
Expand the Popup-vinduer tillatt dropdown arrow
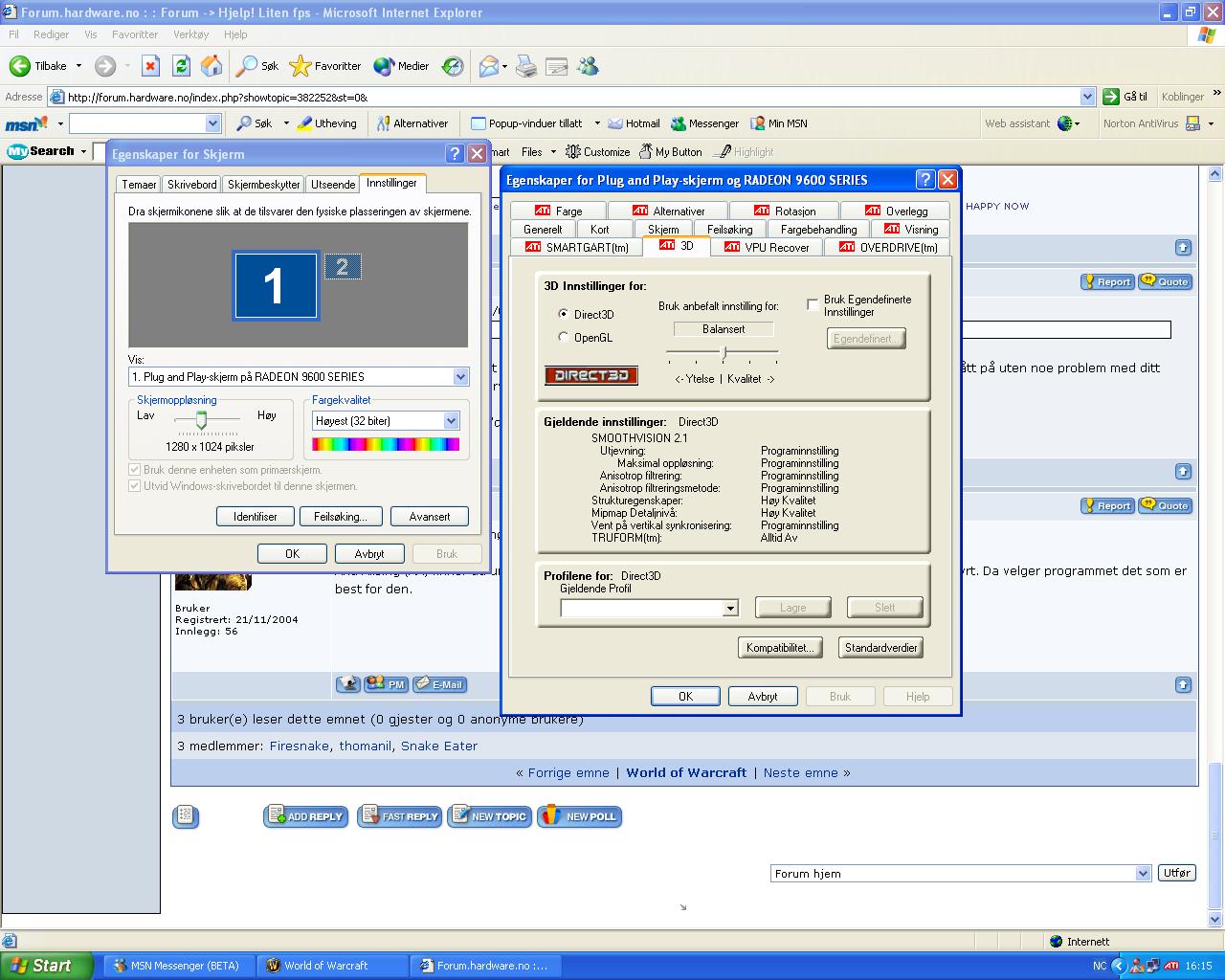coord(597,123)
